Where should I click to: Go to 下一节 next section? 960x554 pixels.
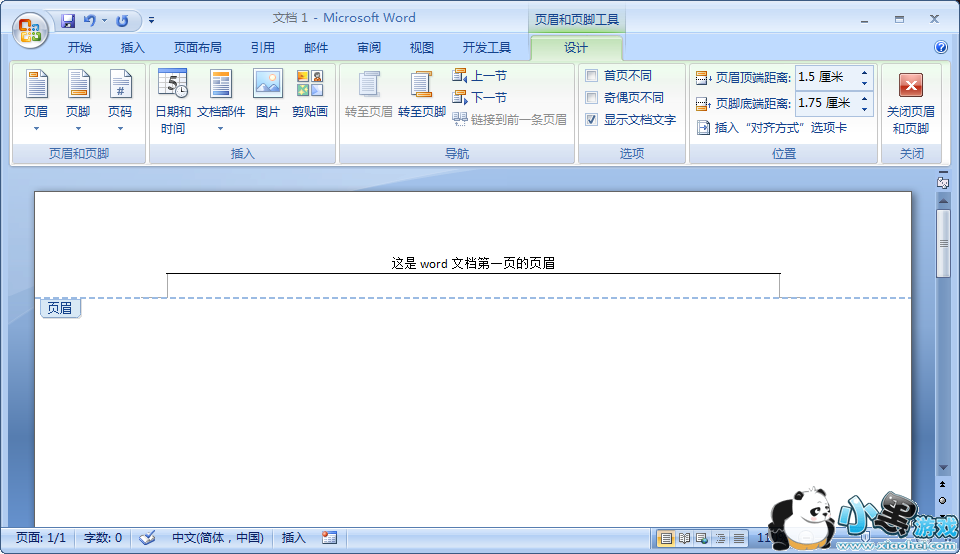pyautogui.click(x=479, y=97)
